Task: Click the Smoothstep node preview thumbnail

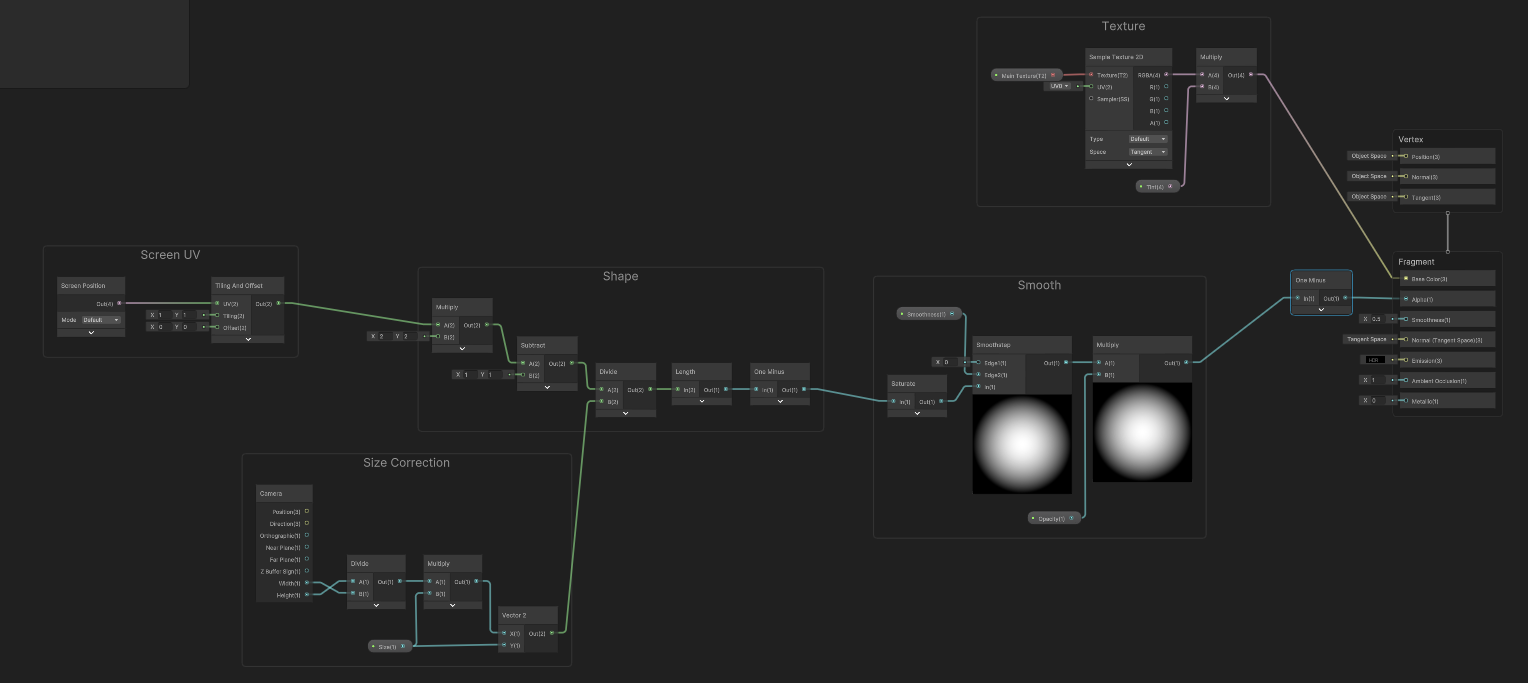Action: click(1022, 443)
